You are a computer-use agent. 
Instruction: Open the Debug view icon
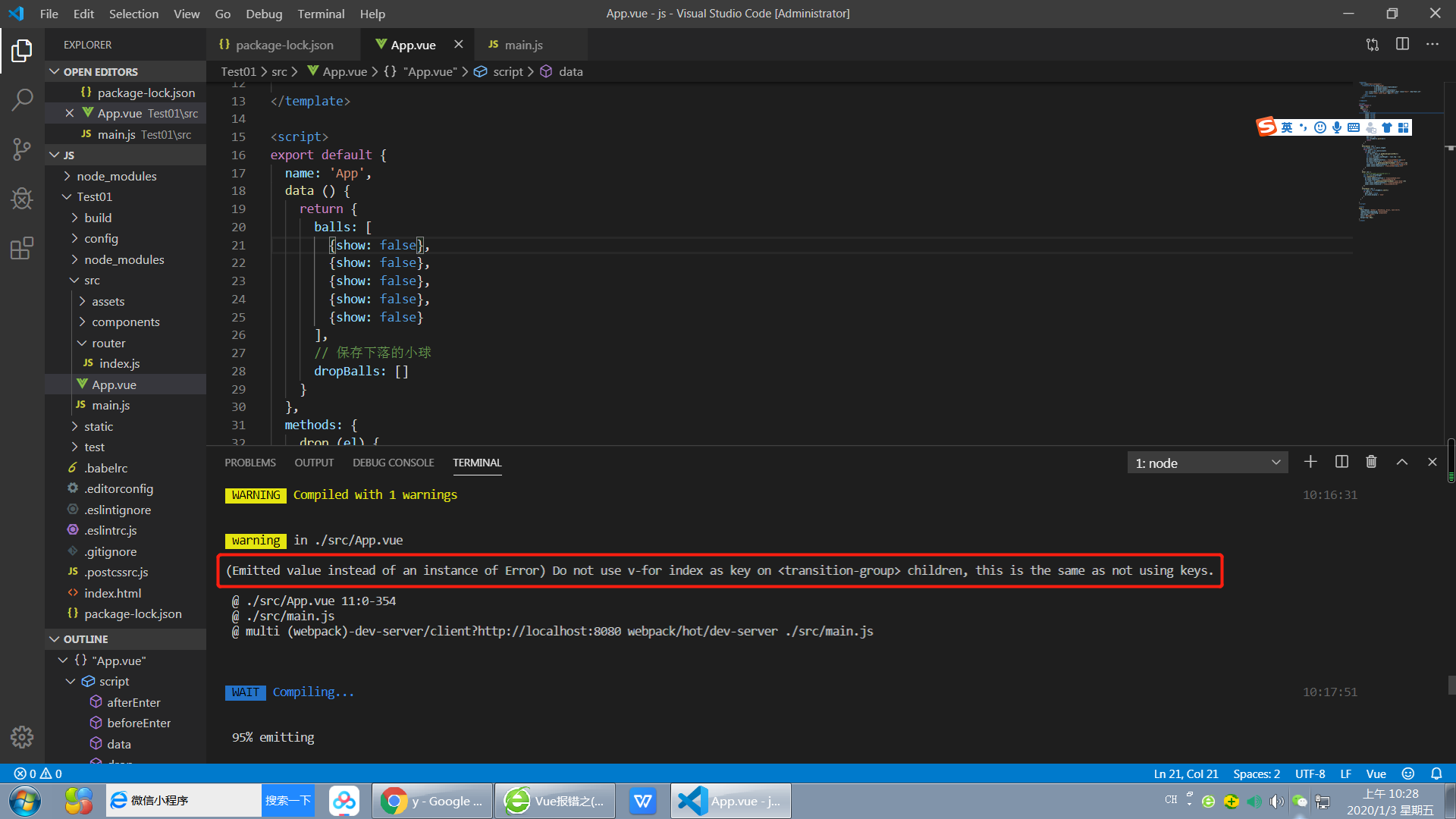[x=22, y=199]
